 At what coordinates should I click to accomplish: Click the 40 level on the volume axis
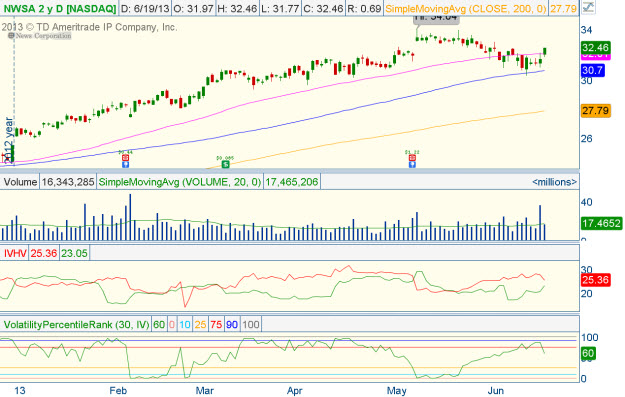(586, 202)
